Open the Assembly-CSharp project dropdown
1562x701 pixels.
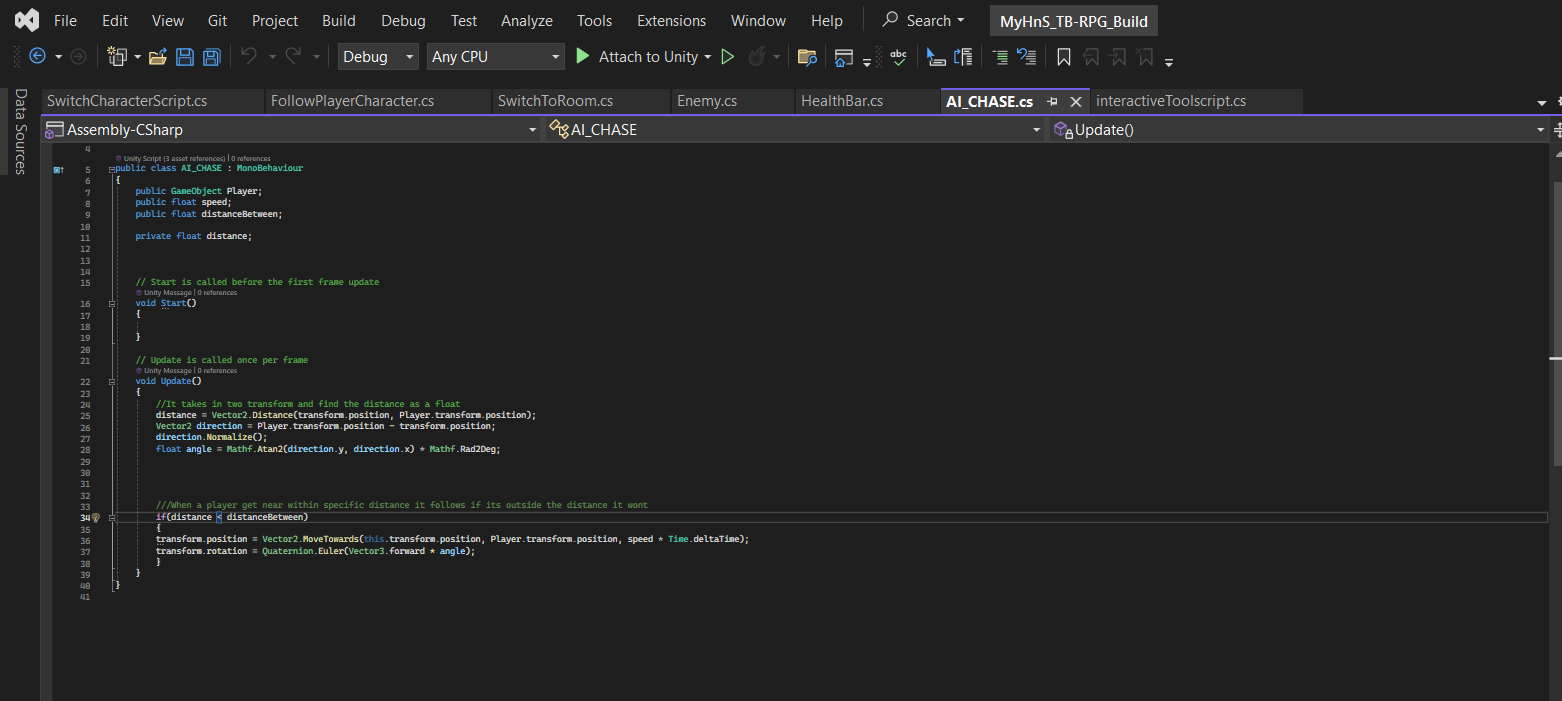290,129
